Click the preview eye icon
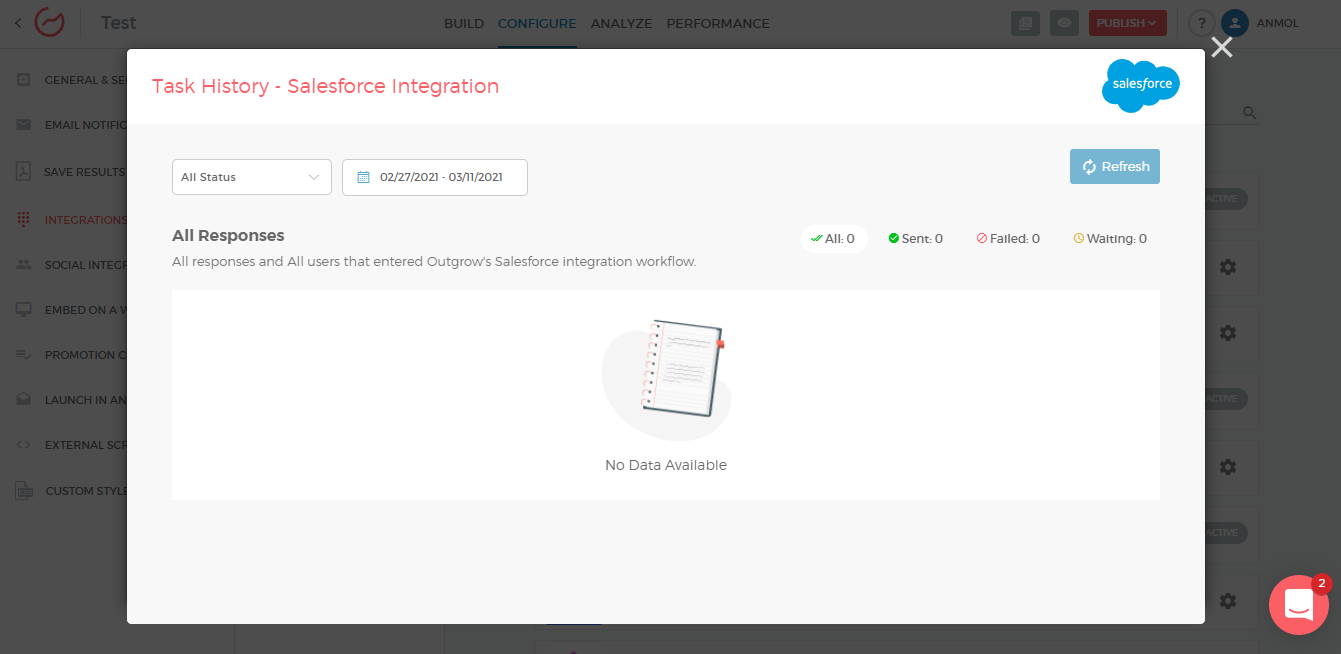This screenshot has height=654, width=1341. 1066,23
